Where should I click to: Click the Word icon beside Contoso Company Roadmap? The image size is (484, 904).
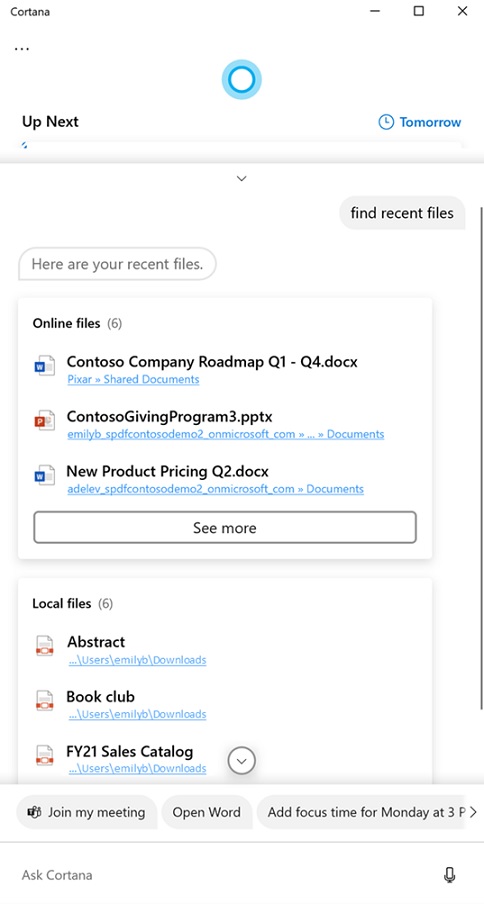click(44, 367)
